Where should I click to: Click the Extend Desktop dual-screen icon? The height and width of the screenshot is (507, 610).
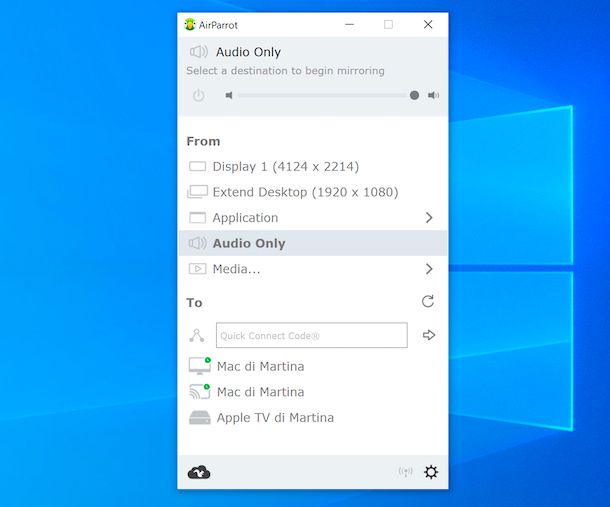(197, 192)
